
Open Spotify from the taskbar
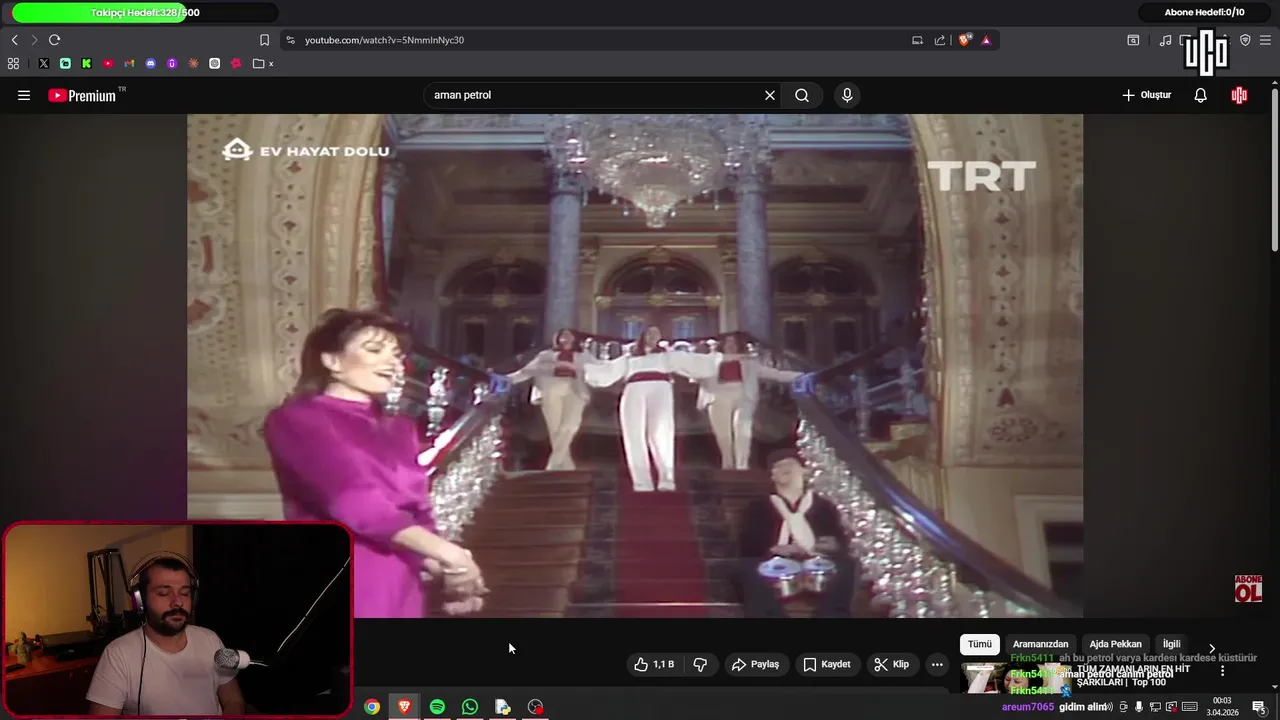[x=437, y=707]
